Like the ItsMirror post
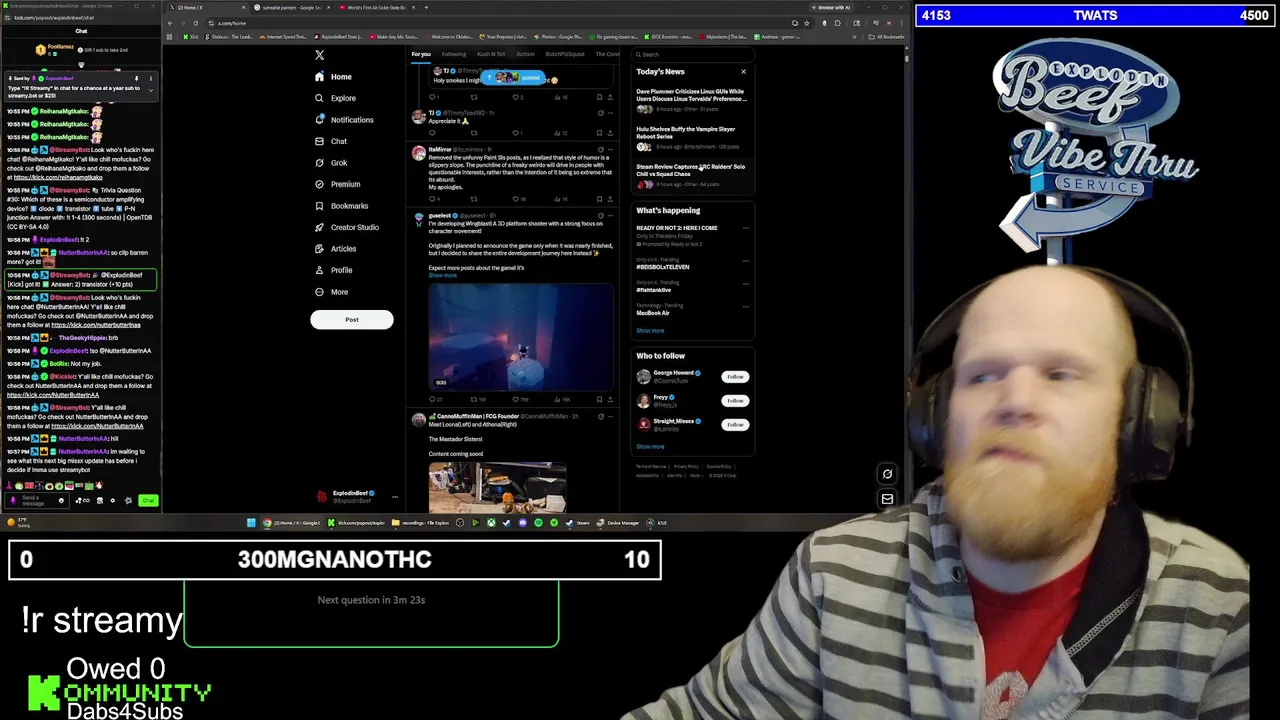 (x=515, y=199)
